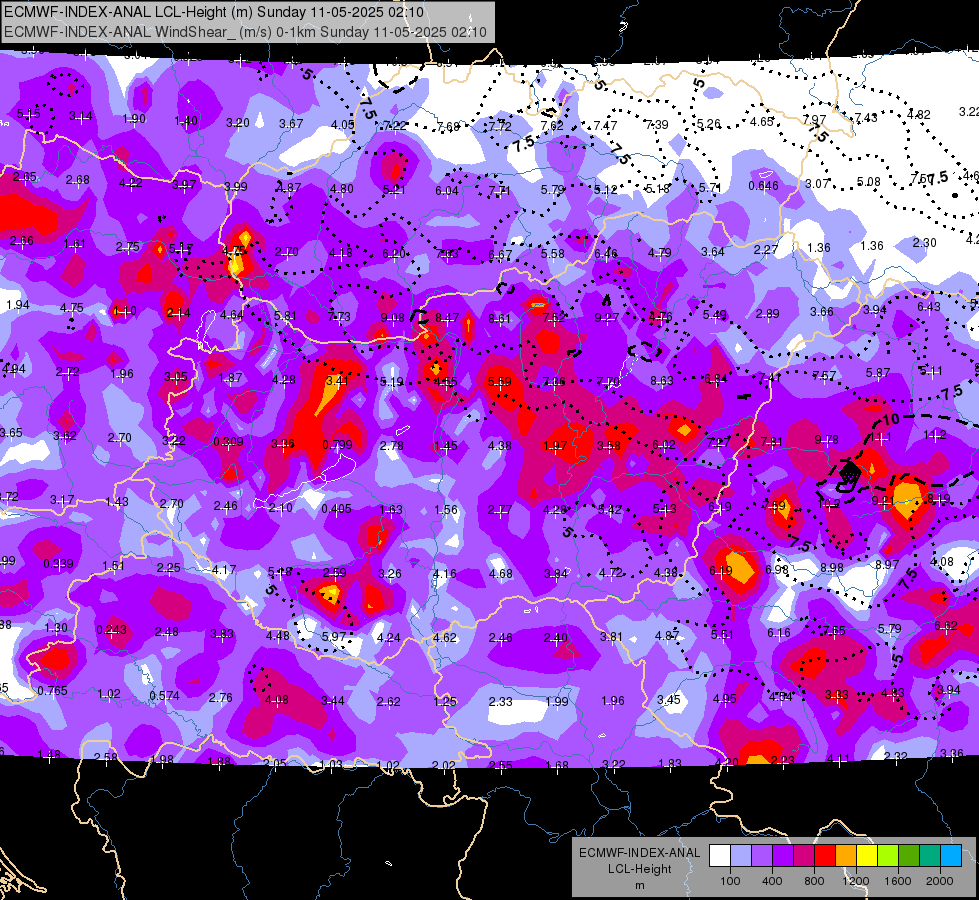Click the LCL-Height title line in header
The height and width of the screenshot is (900, 979).
(x=214, y=12)
